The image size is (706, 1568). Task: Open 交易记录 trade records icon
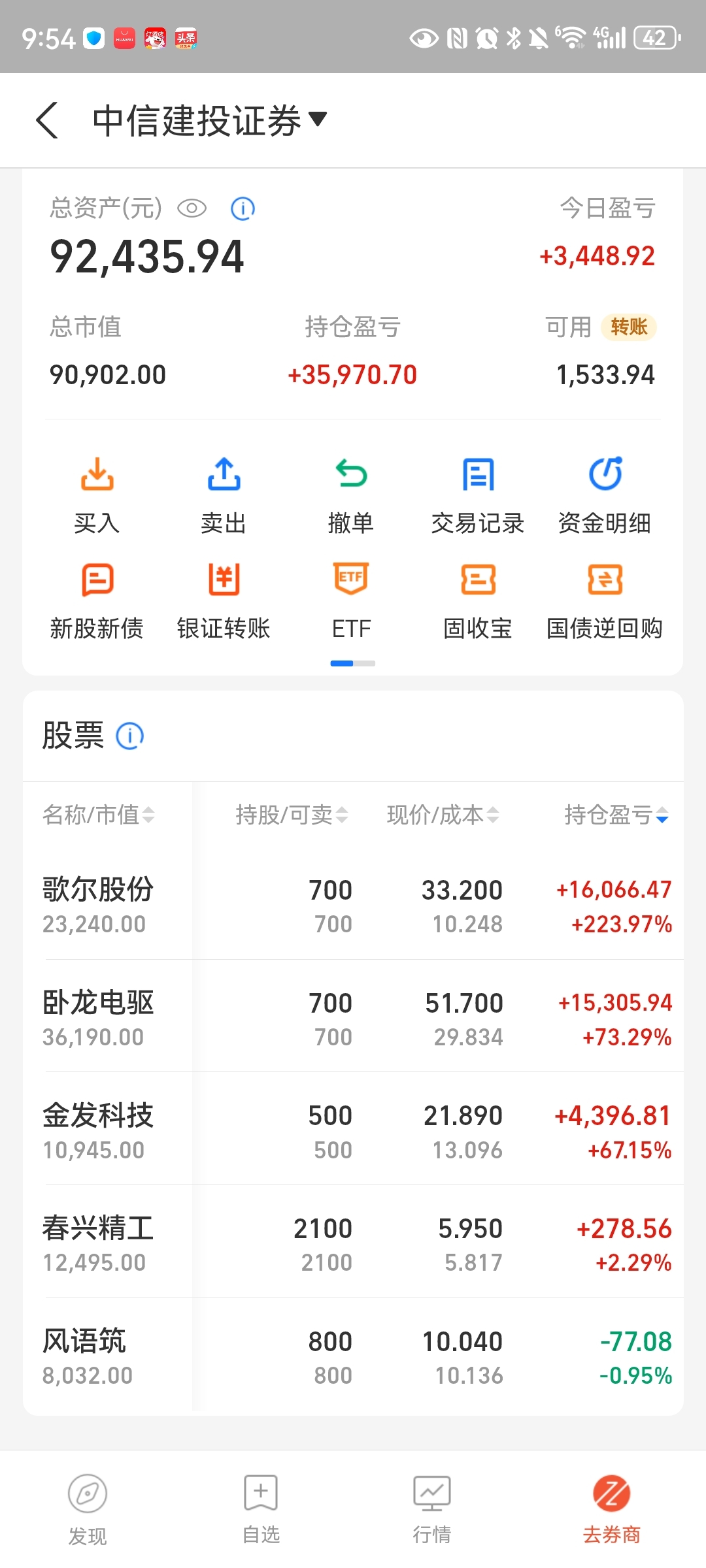pyautogui.click(x=478, y=474)
